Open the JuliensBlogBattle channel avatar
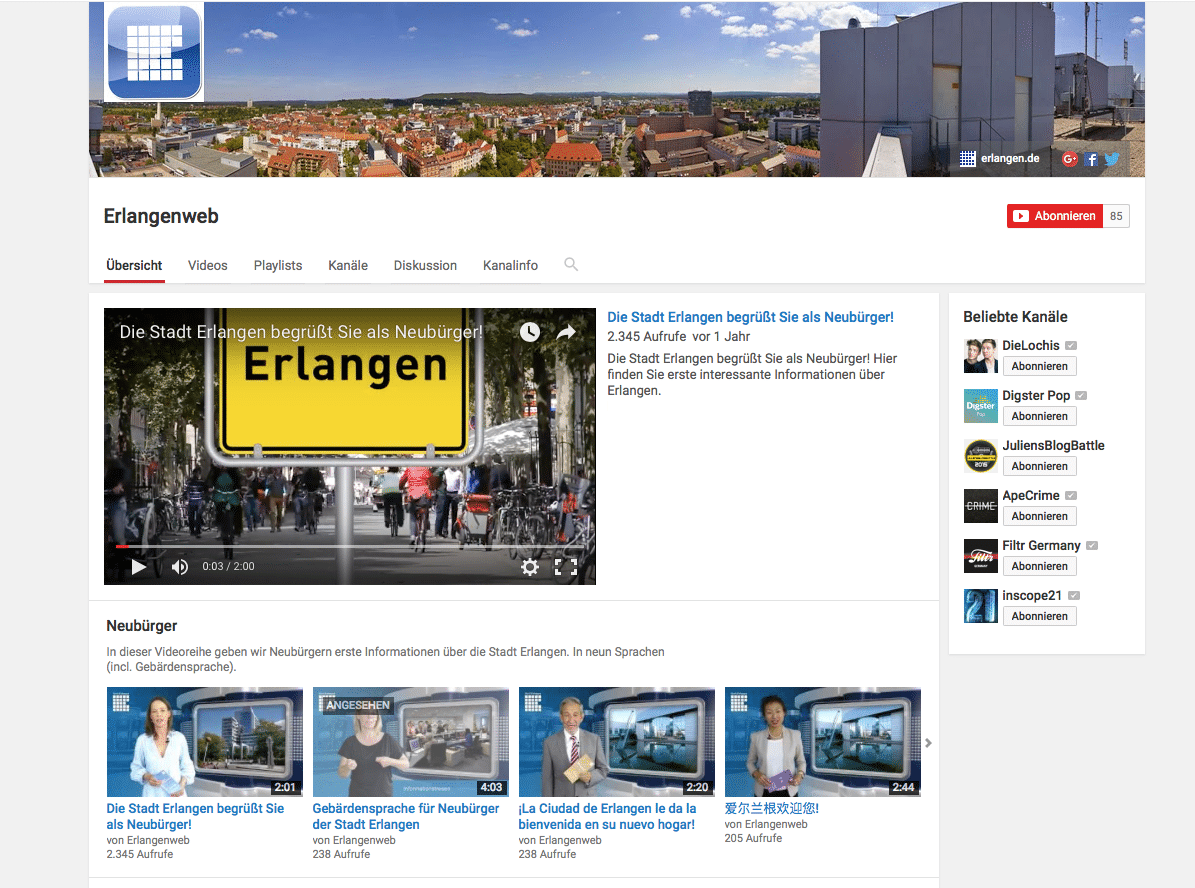 tap(981, 456)
